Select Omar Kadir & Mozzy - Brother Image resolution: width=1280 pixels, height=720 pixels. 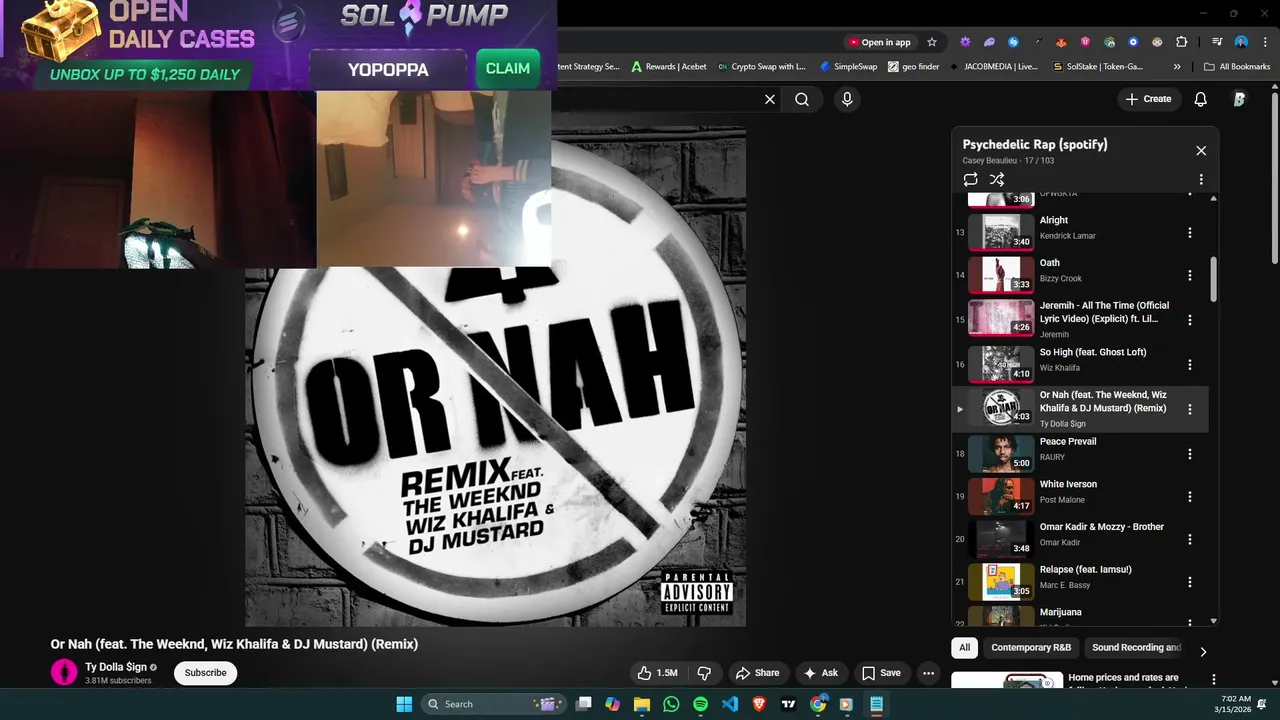click(x=1078, y=538)
